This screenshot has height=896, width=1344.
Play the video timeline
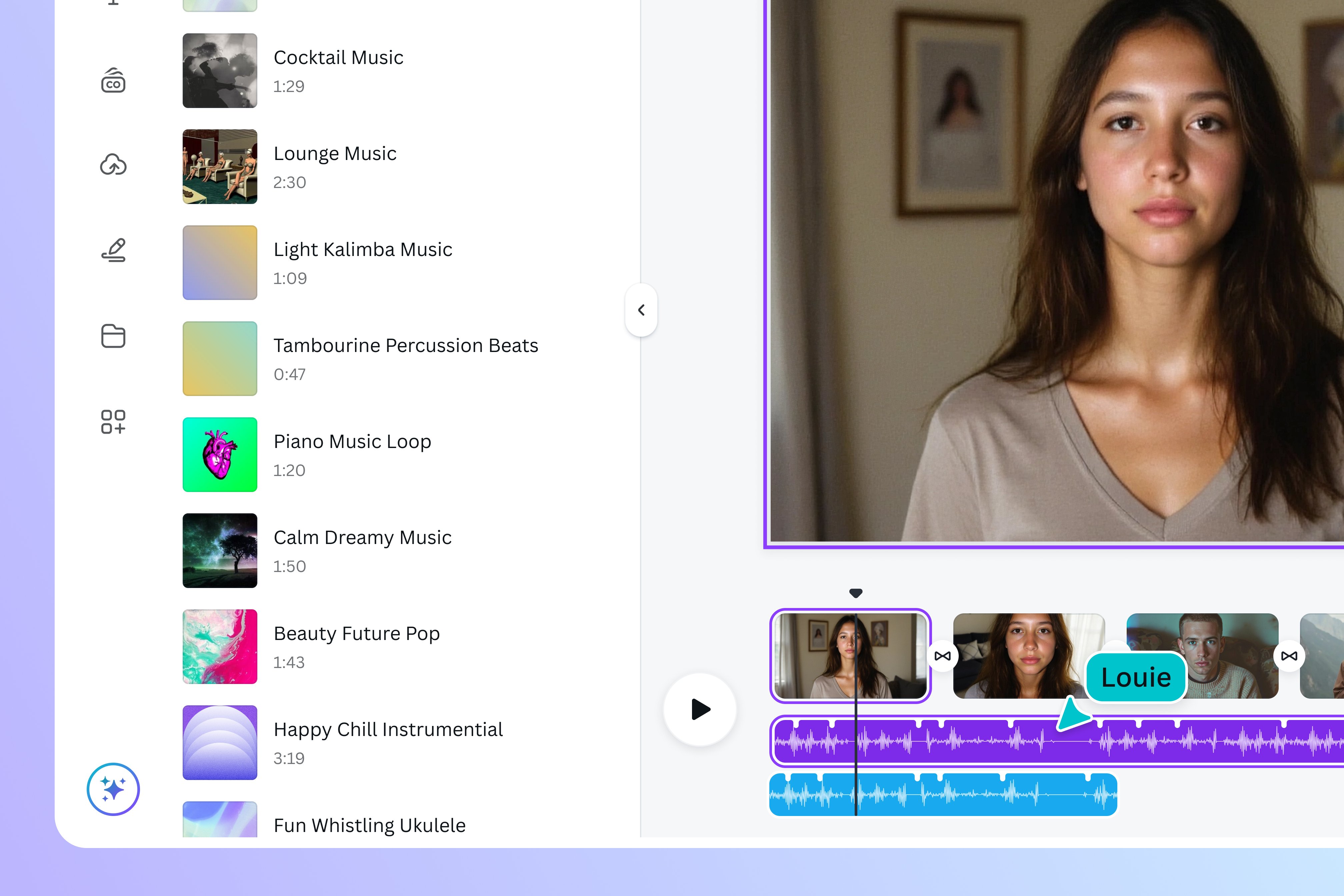(699, 709)
